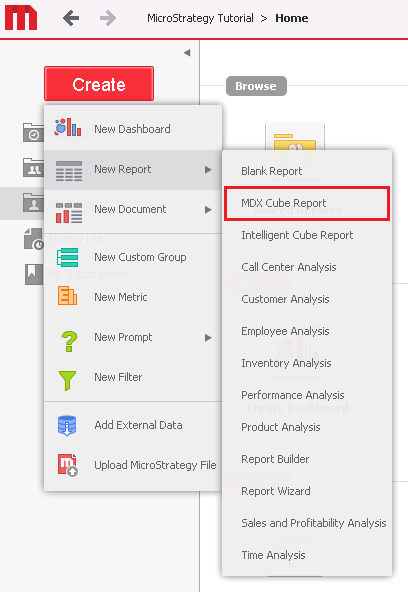Click the Add External Data database icon
The image size is (408, 592).
(x=67, y=425)
